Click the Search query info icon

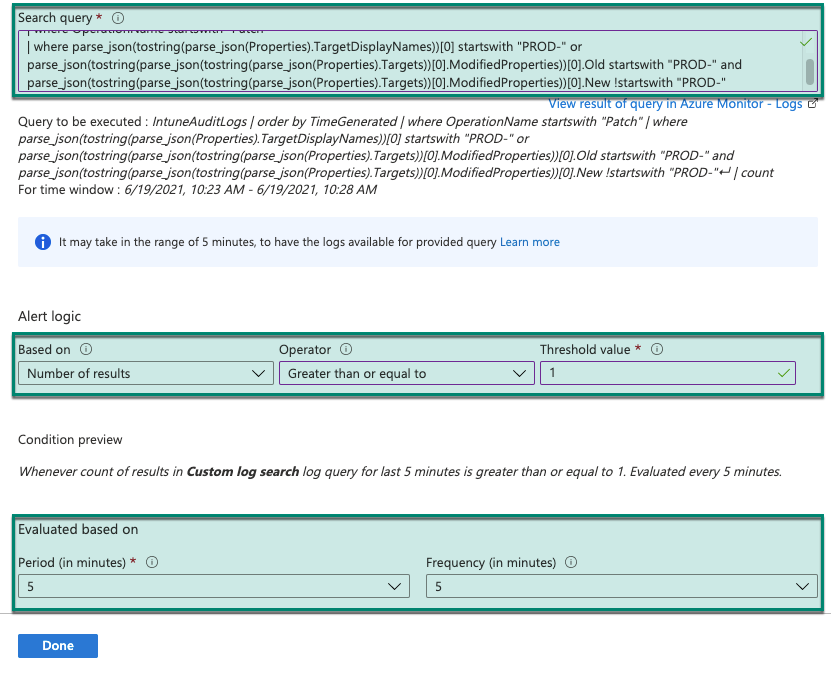pyautogui.click(x=118, y=18)
